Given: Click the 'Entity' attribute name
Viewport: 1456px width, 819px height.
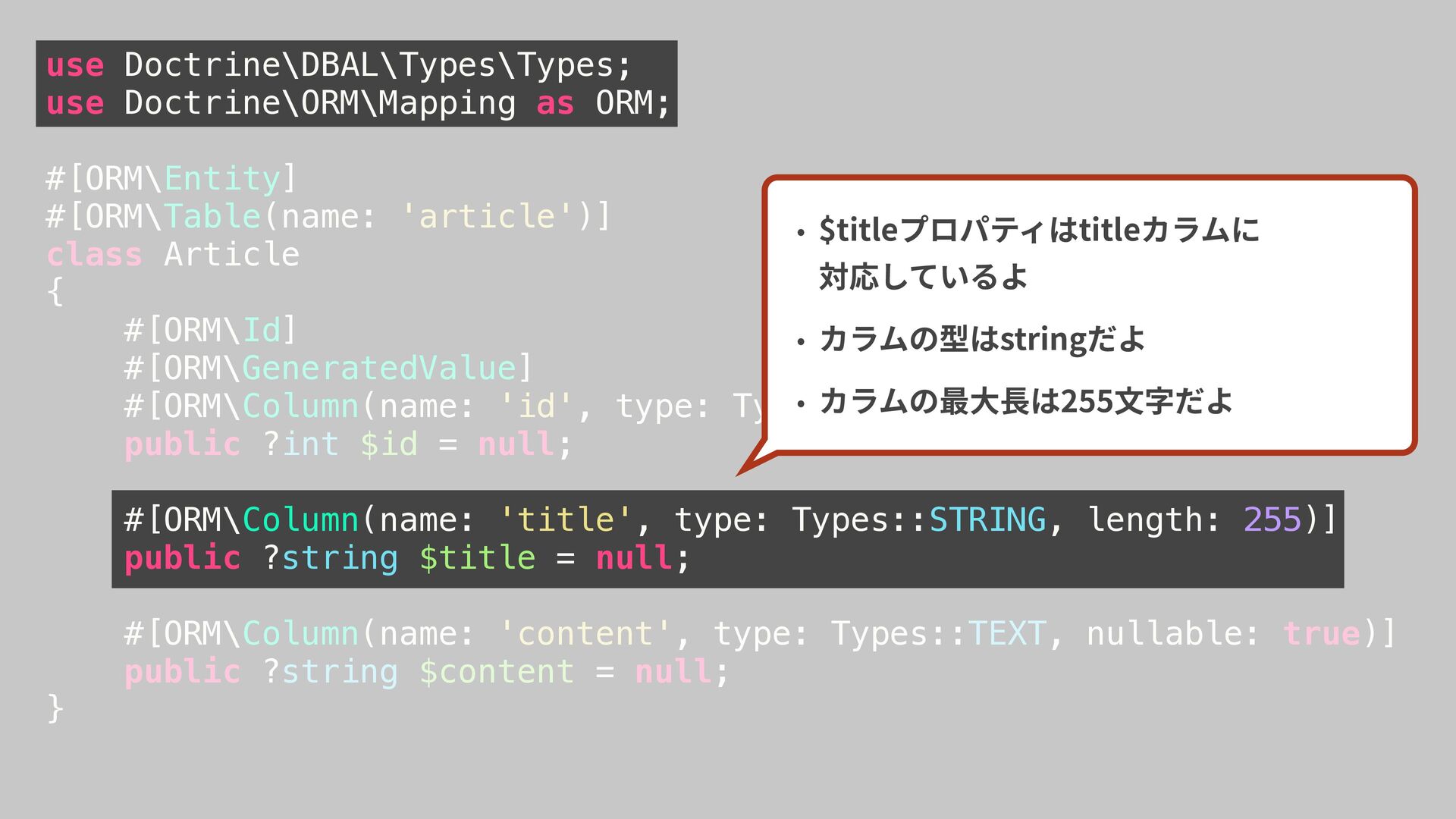Looking at the screenshot, I should [x=222, y=179].
